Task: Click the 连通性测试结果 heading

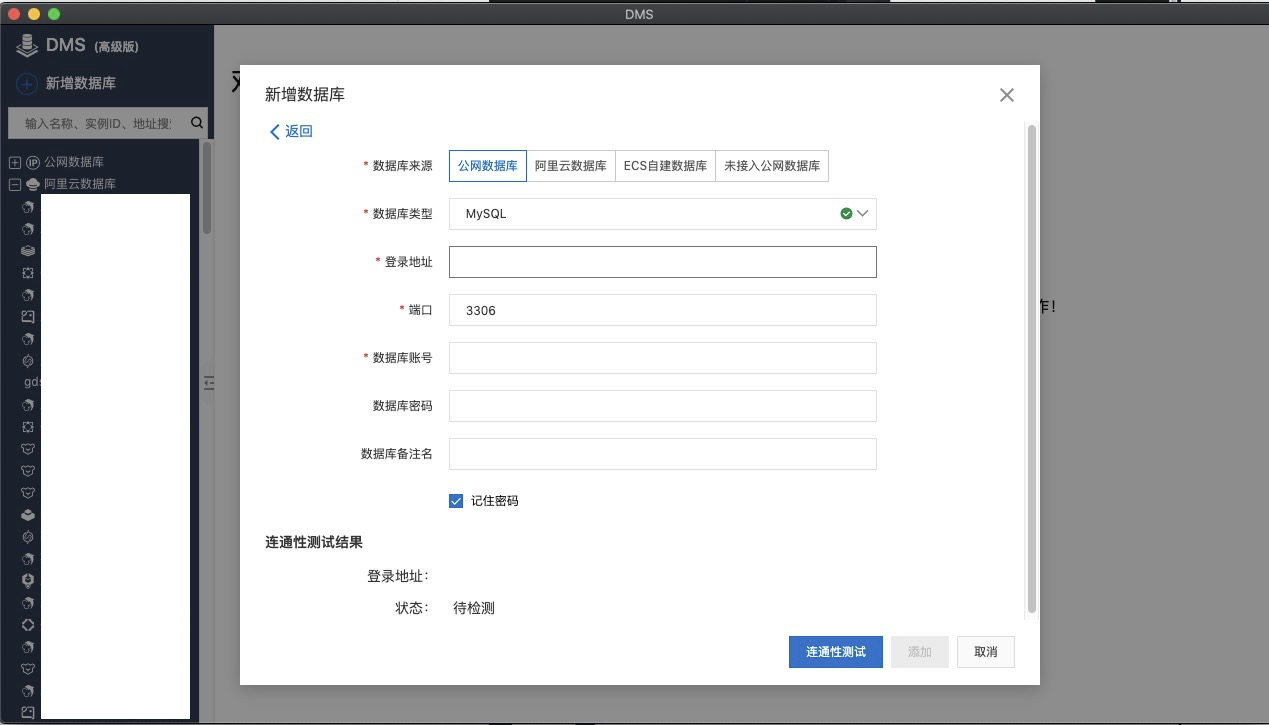Action: (x=314, y=542)
